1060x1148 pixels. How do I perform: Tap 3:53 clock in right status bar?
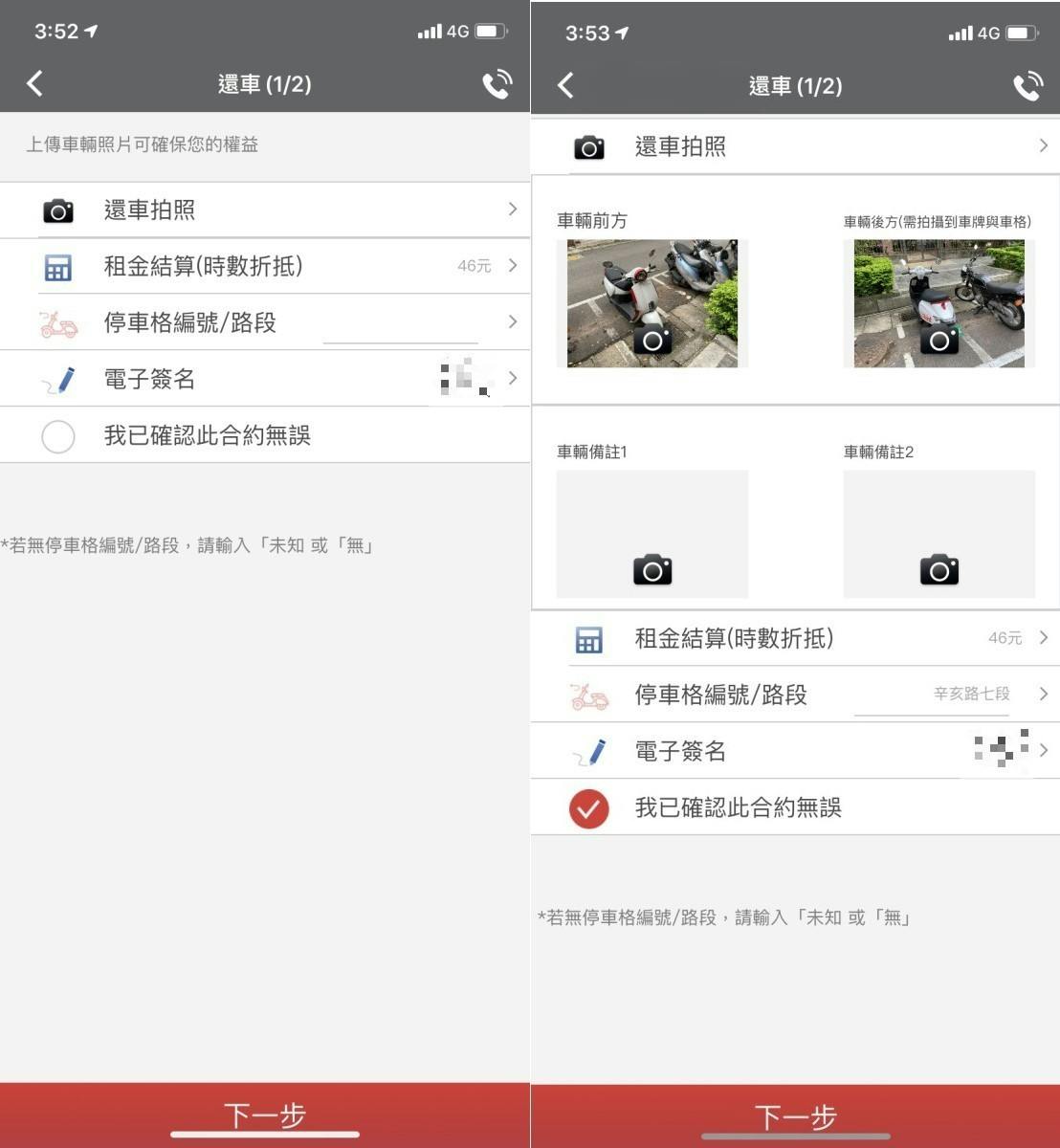587,33
